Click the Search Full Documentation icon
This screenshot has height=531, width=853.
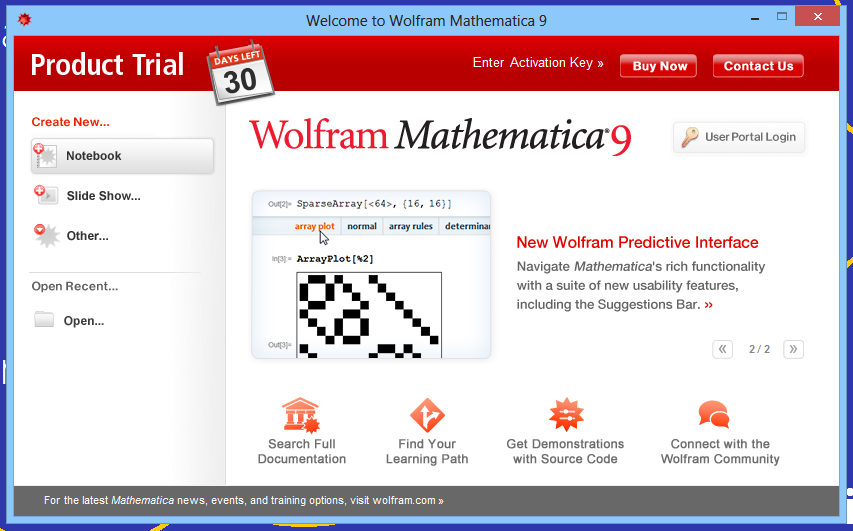click(301, 415)
